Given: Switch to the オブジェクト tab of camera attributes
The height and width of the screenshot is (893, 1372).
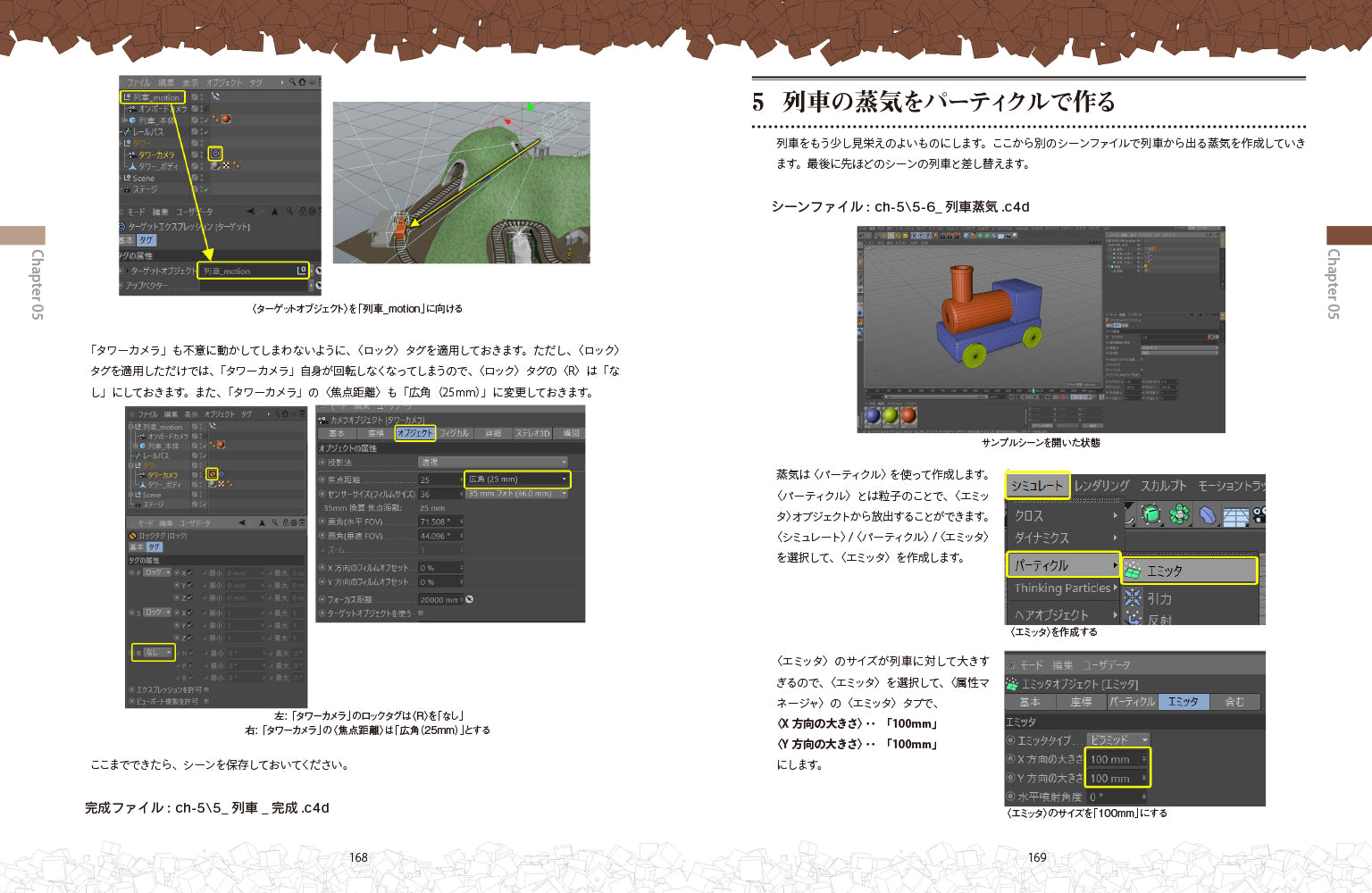Looking at the screenshot, I should pyautogui.click(x=414, y=433).
